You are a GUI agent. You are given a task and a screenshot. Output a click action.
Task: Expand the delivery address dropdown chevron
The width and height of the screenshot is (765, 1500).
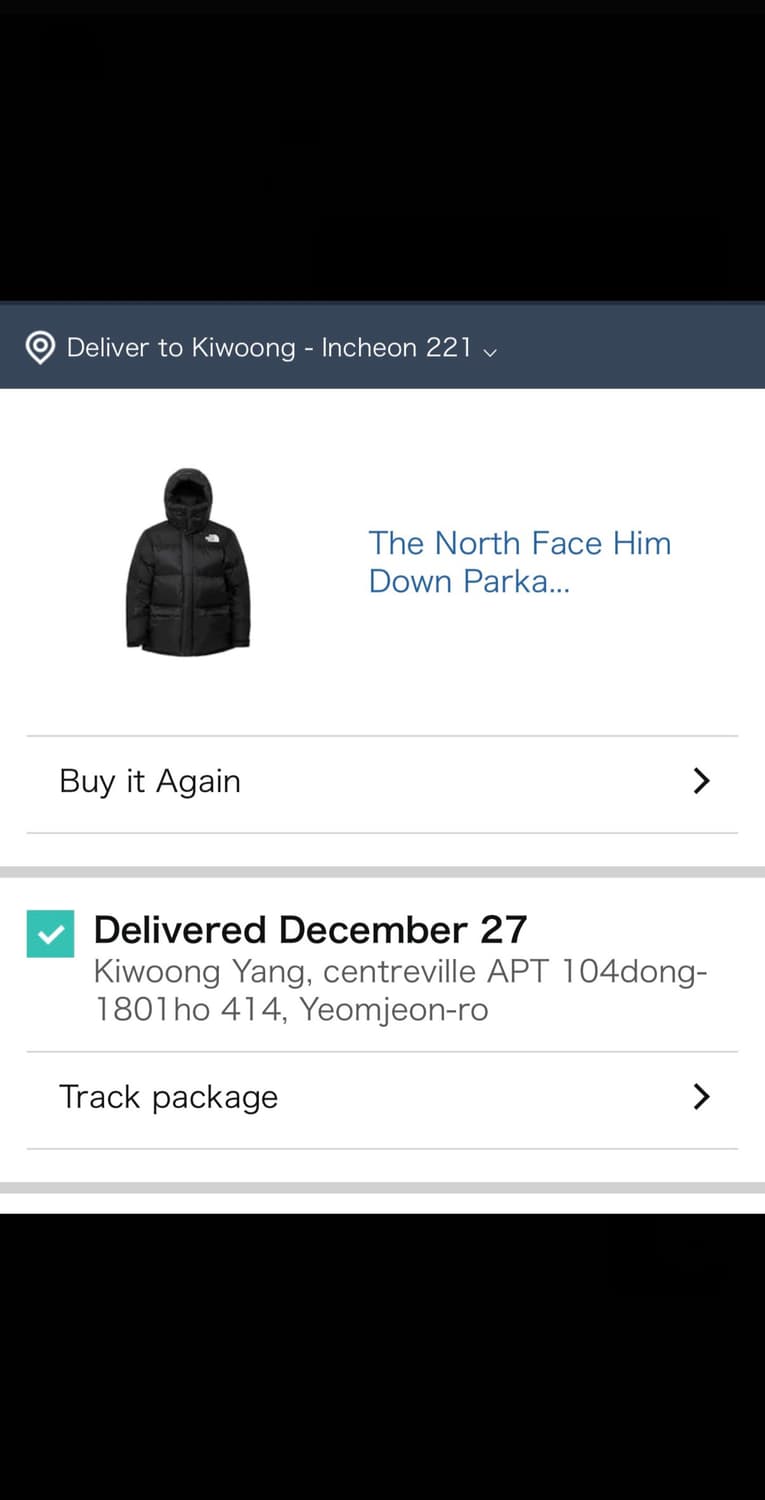point(490,351)
